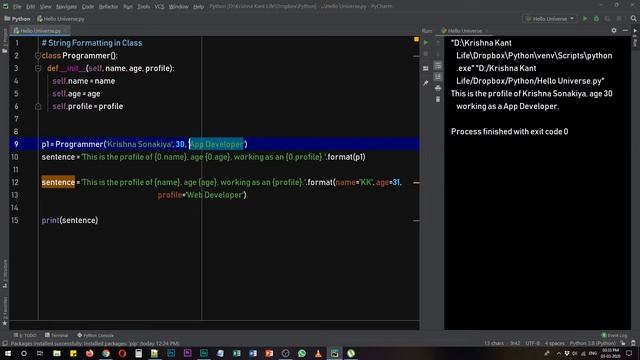
Task: Select Hello Universe tab in Run panel
Action: 464,31
